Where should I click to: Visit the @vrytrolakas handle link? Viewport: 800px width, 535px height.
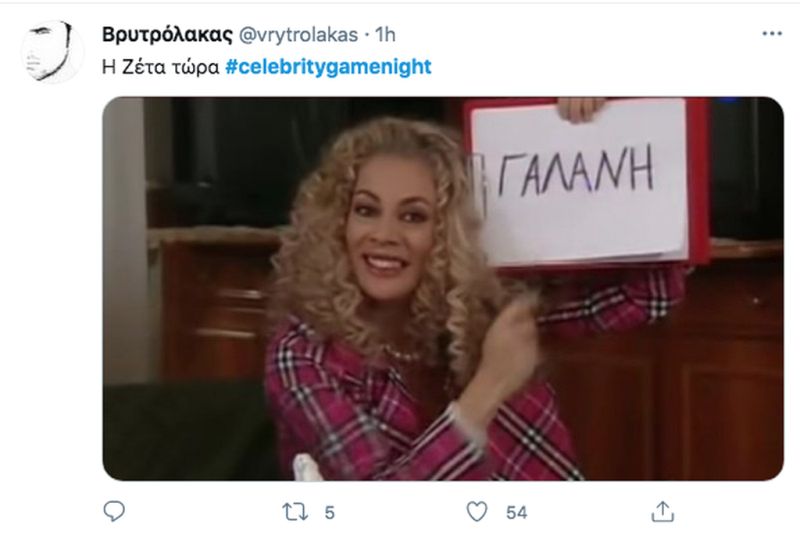298,35
